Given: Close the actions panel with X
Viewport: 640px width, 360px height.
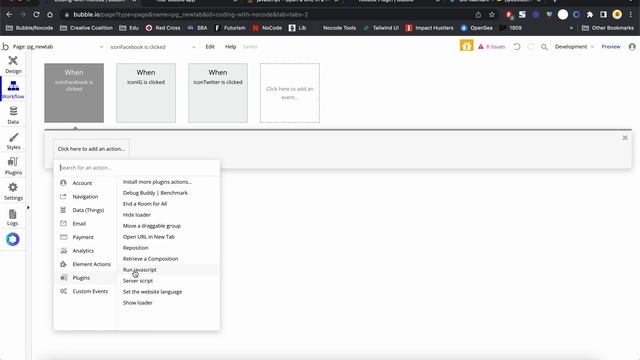Looking at the screenshot, I should (625, 138).
